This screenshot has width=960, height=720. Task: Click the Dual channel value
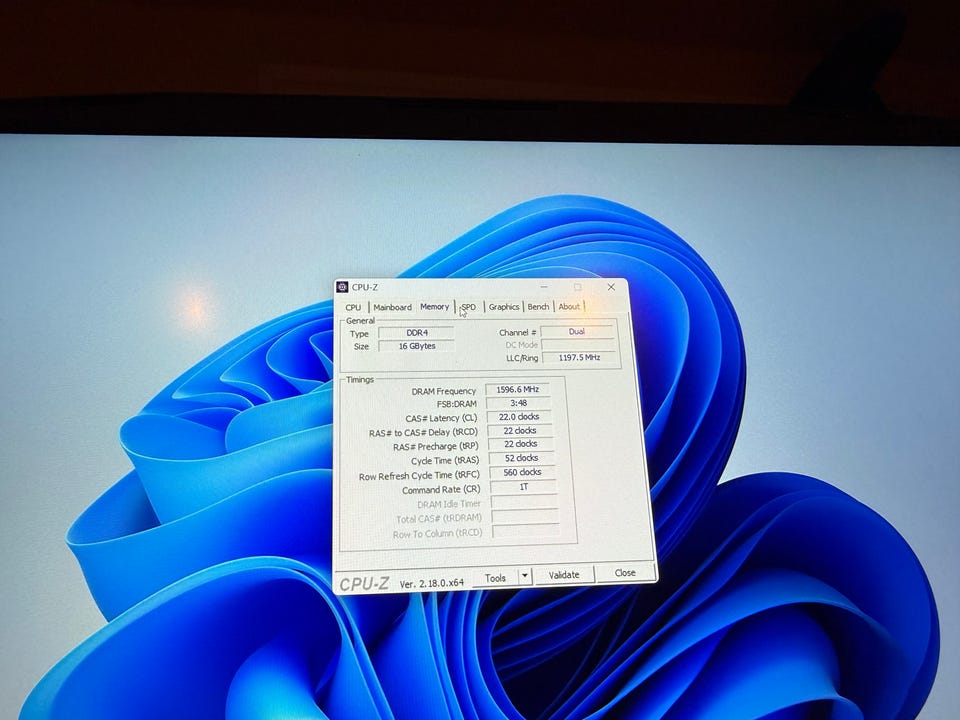point(577,331)
